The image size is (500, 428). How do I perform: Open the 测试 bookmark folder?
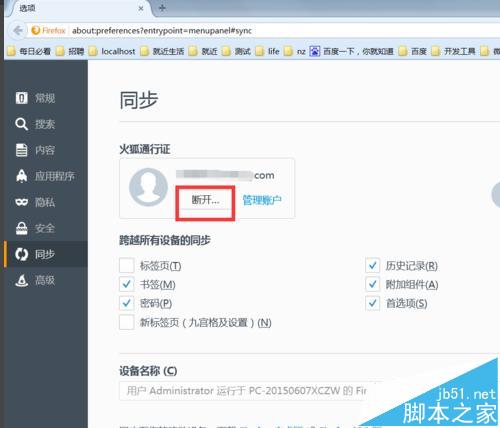pos(236,51)
